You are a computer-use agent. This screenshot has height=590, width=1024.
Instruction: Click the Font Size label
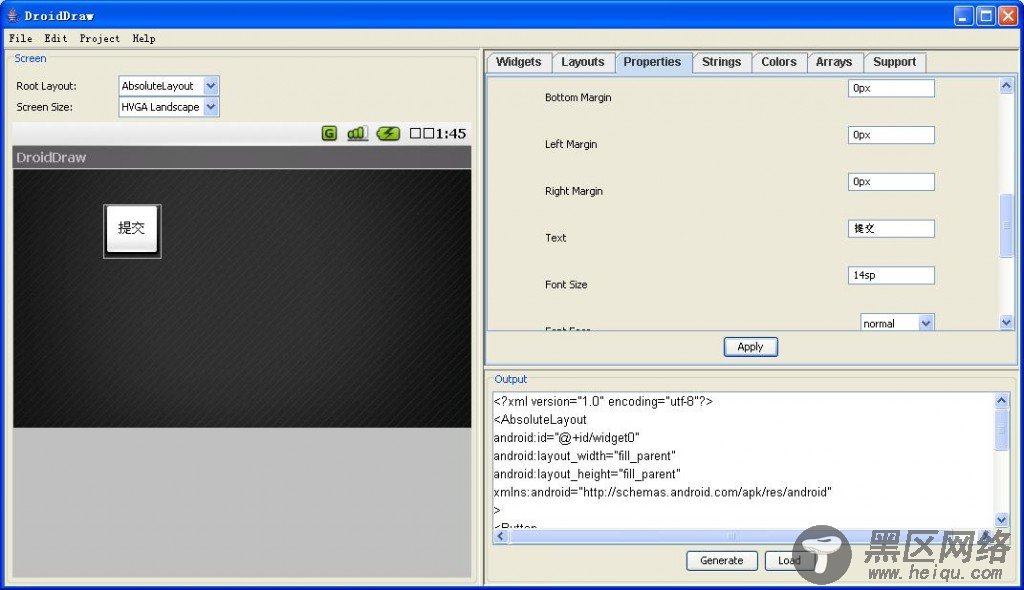(566, 284)
